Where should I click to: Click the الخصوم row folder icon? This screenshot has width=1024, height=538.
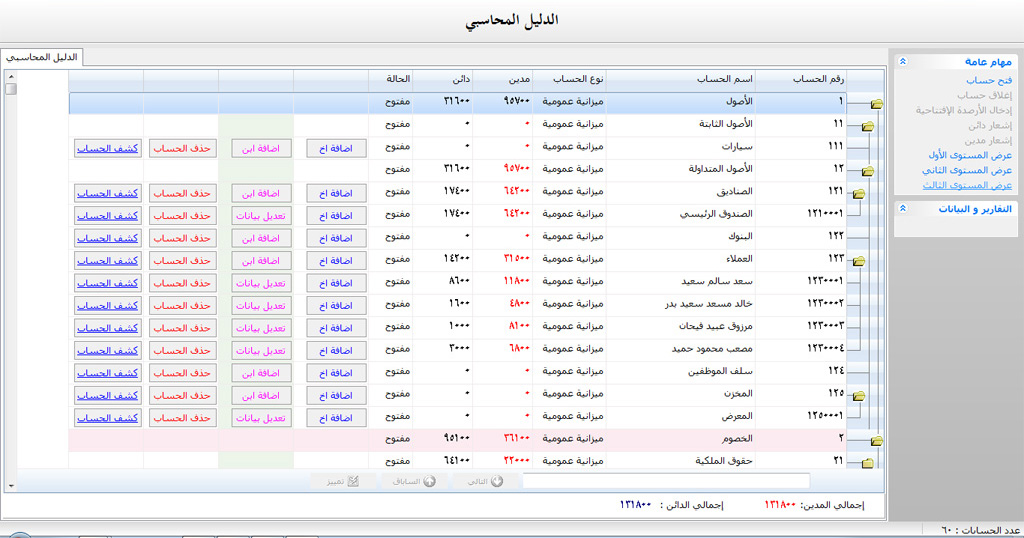877,441
